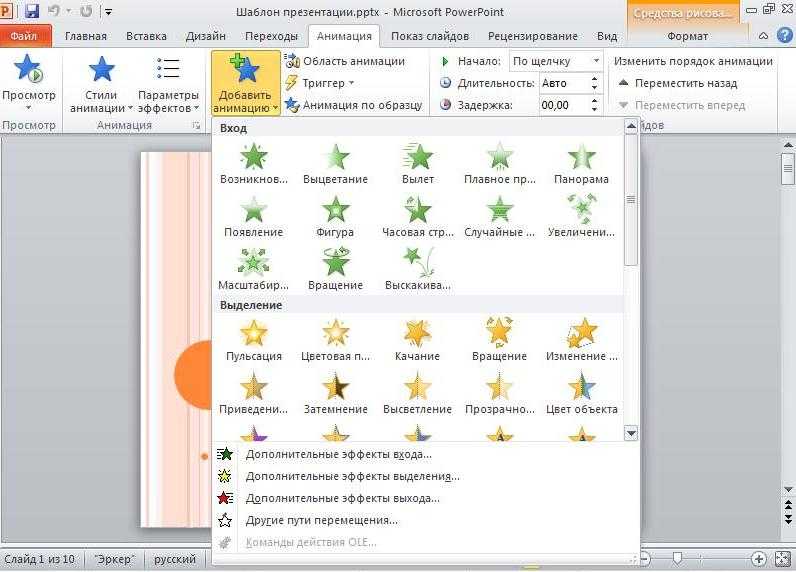The height and width of the screenshot is (572, 796).
Task: Expand the Триггер dropdown
Action: pyautogui.click(x=320, y=83)
